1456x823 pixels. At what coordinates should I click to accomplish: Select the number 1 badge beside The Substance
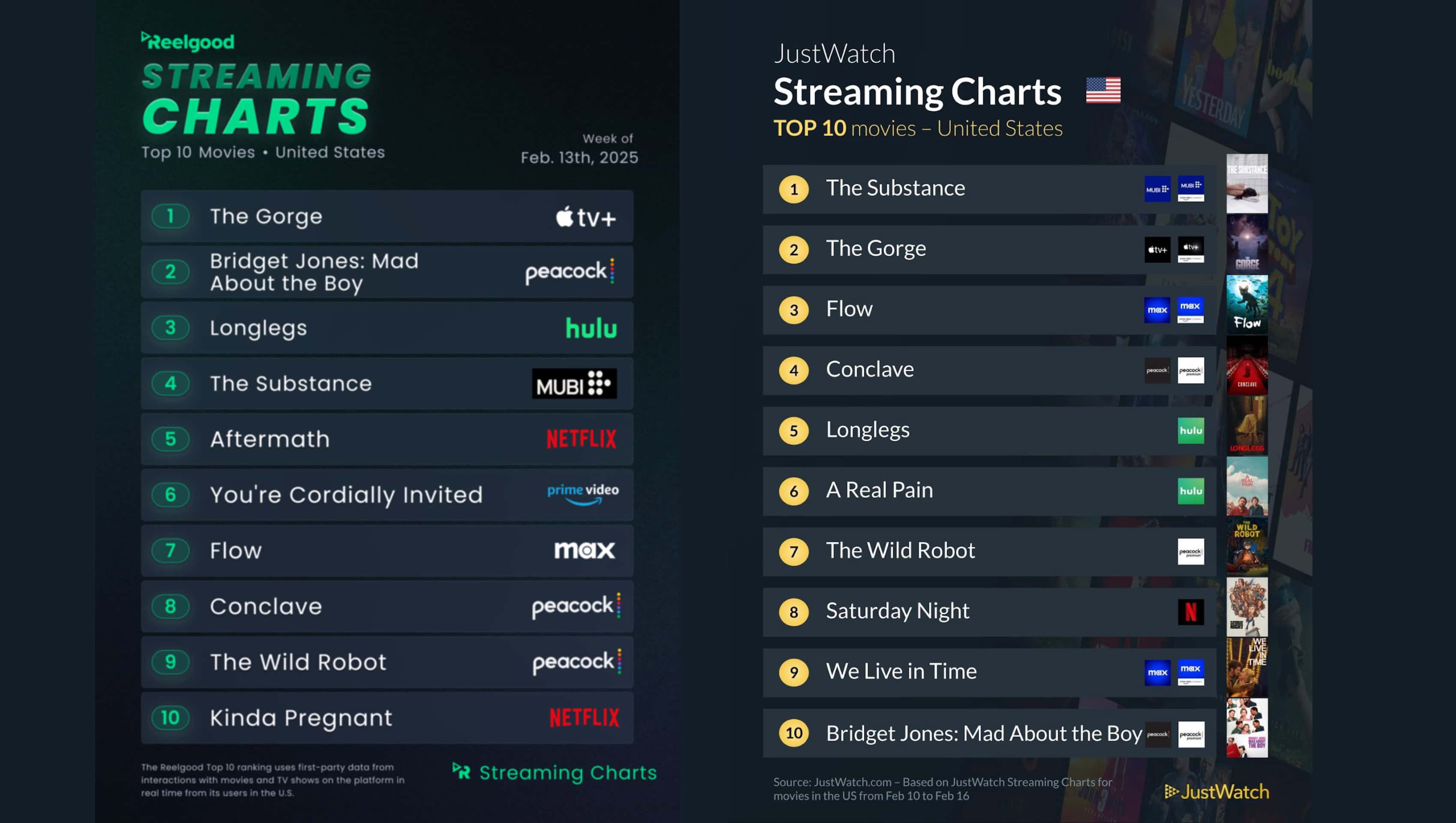click(794, 189)
